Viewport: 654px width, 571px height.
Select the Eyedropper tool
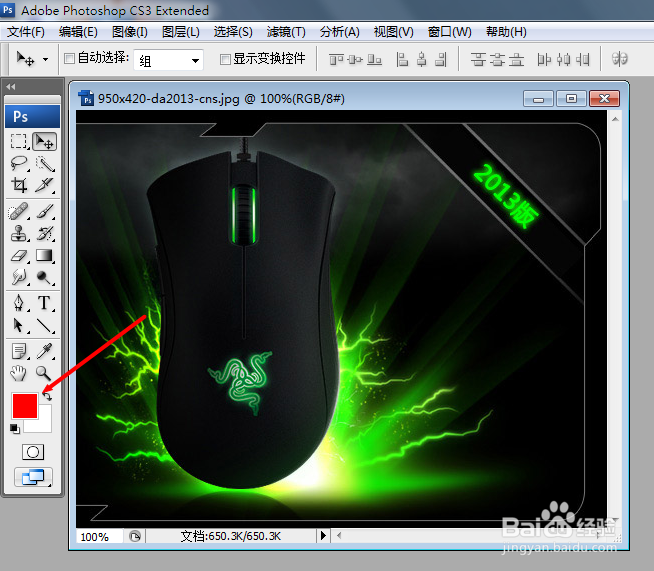pos(44,351)
